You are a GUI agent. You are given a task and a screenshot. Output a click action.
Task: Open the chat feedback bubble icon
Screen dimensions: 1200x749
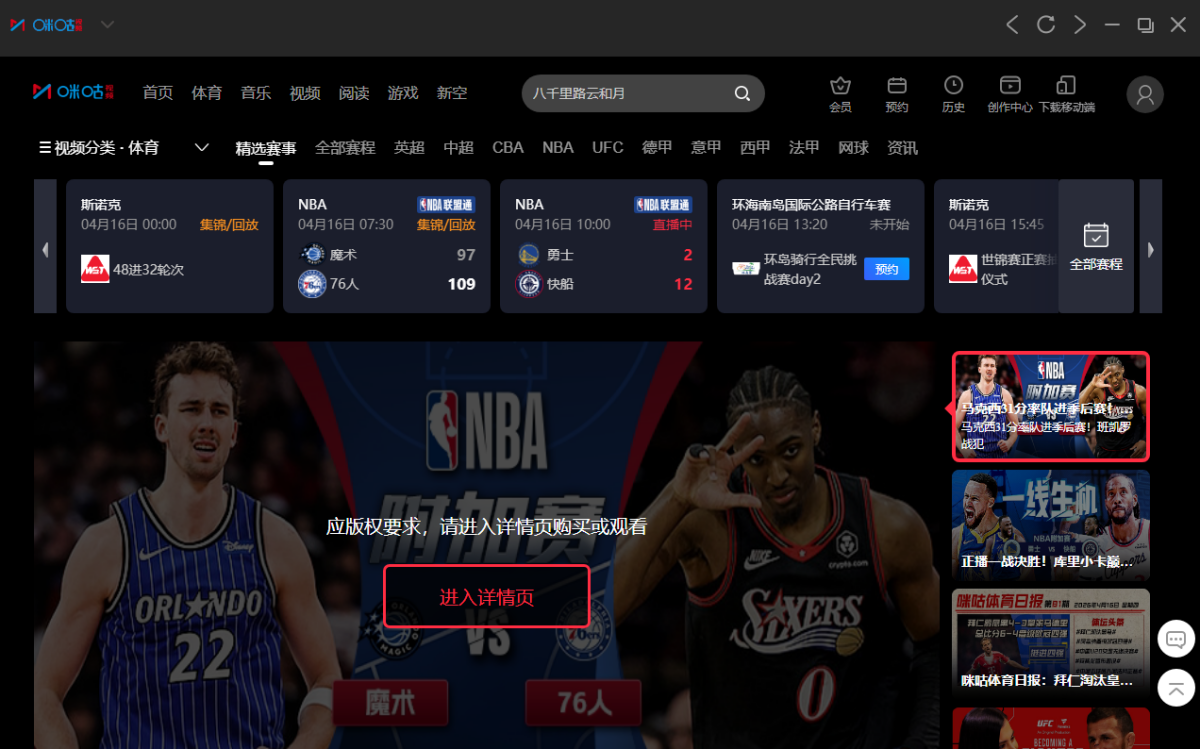[x=1176, y=638]
